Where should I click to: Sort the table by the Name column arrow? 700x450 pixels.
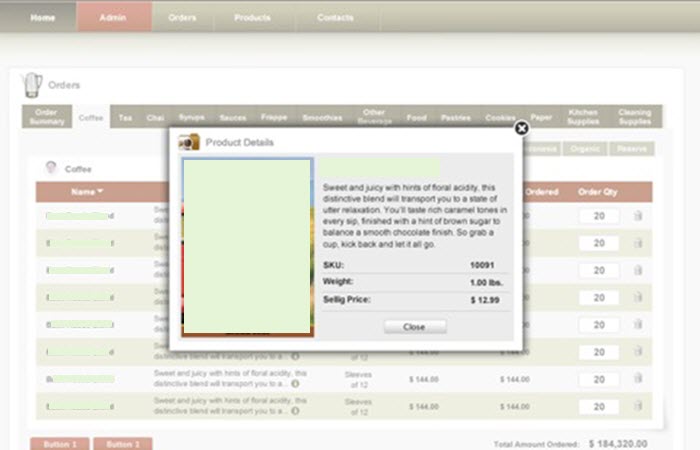click(100, 191)
